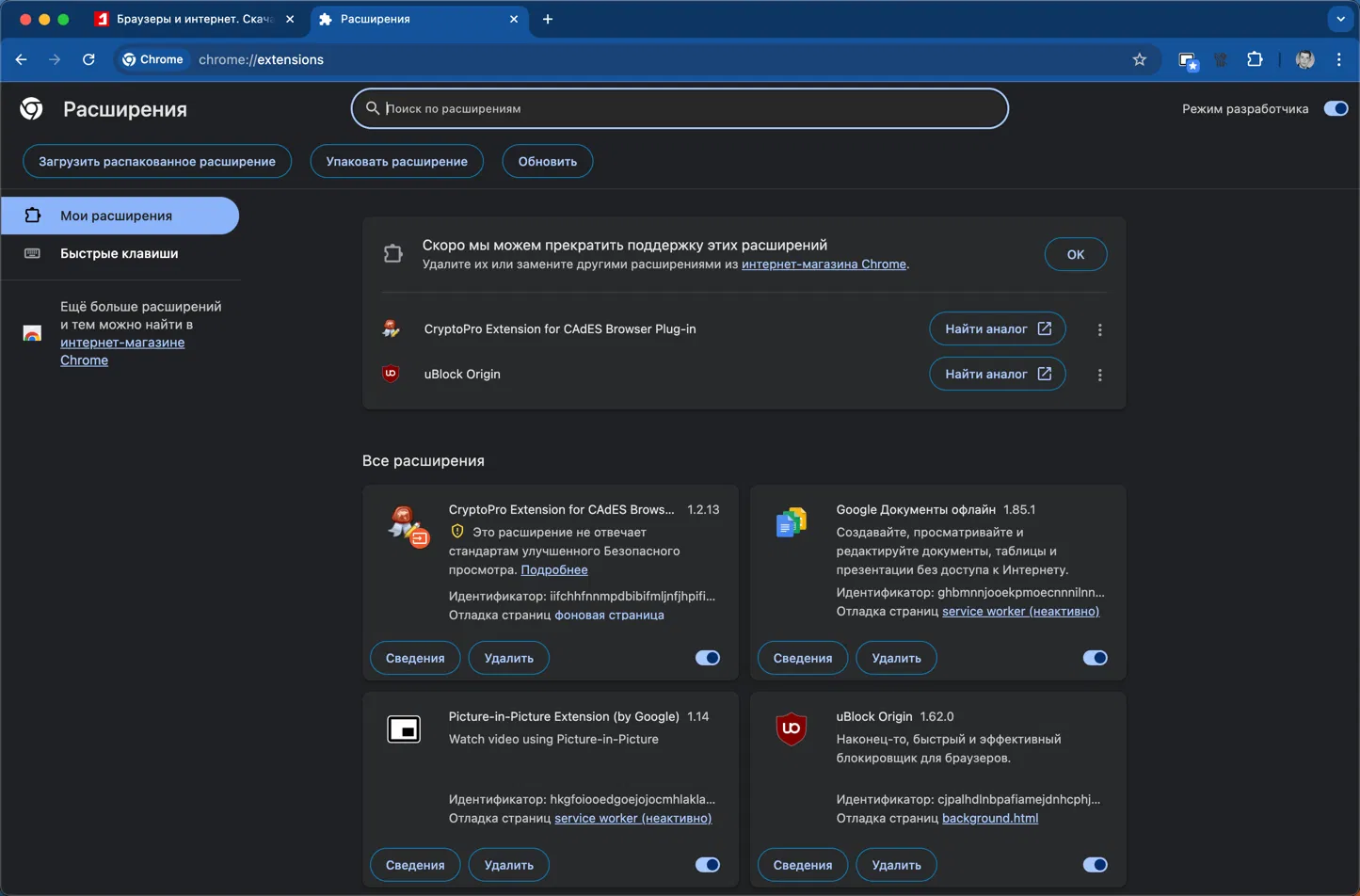Go back using the browser back arrow
This screenshot has width=1360, height=896.
coord(21,59)
